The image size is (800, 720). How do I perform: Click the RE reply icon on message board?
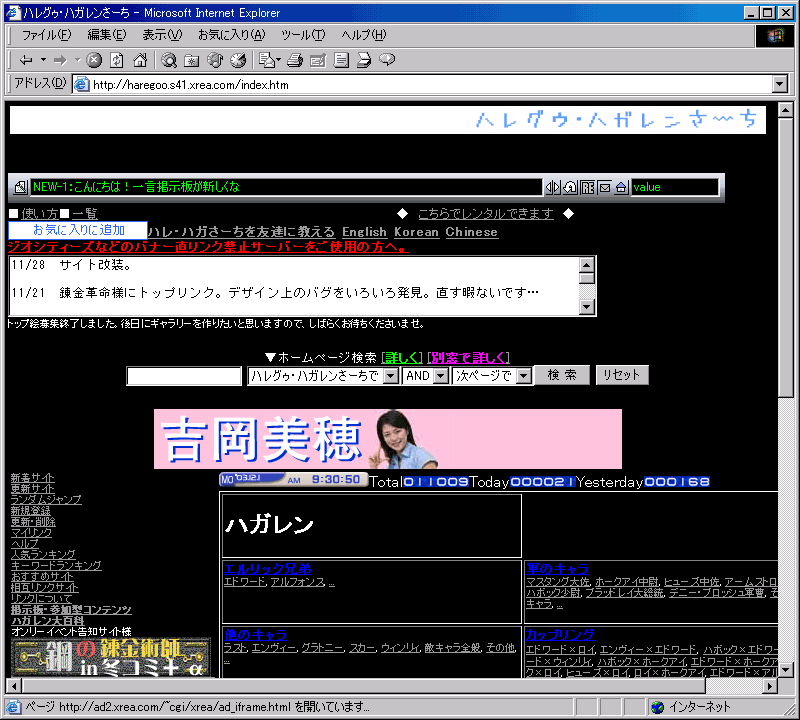point(587,187)
